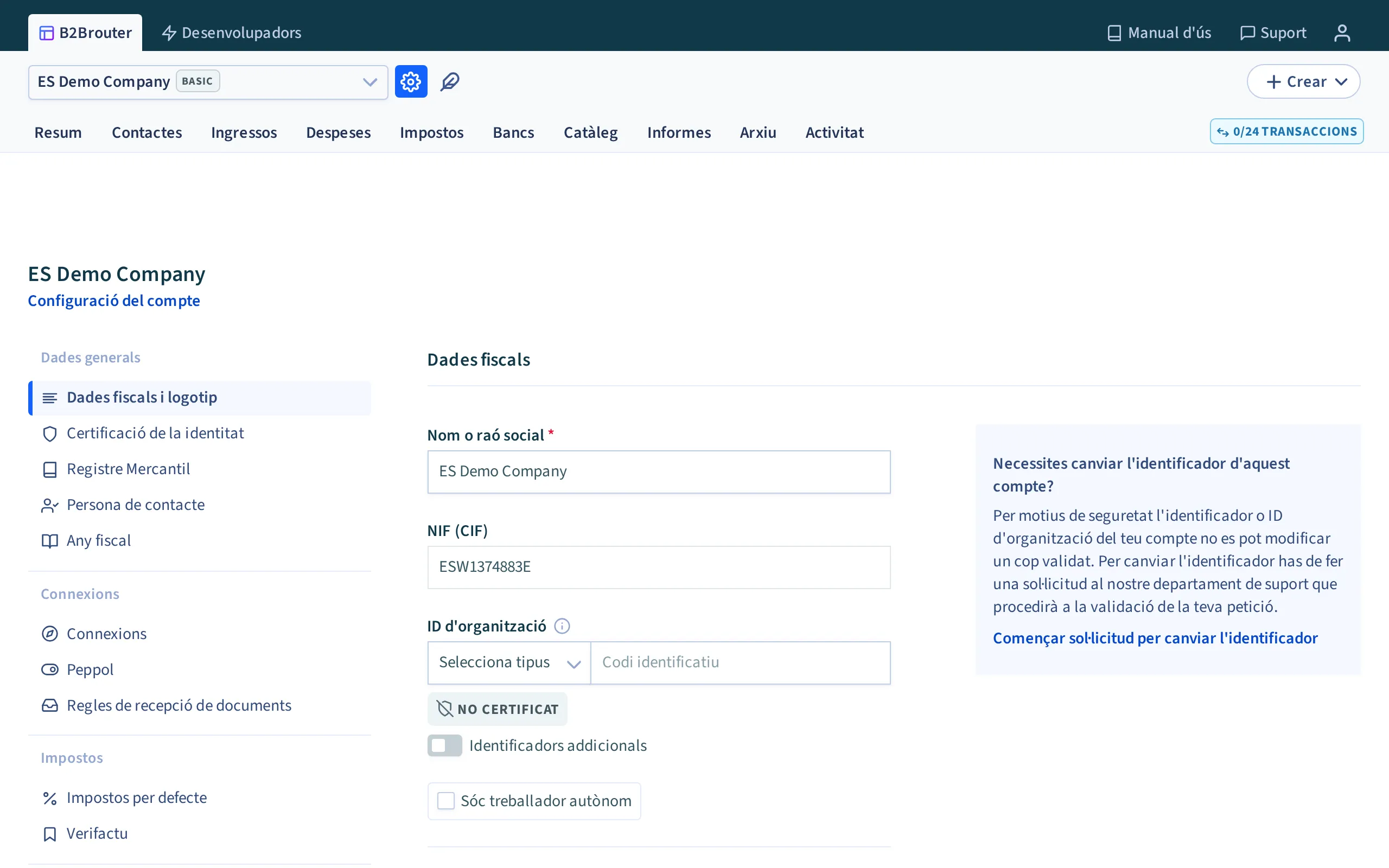Click Començar sol·licitud per canviar l'identificador
Image resolution: width=1389 pixels, height=868 pixels.
(x=1155, y=638)
